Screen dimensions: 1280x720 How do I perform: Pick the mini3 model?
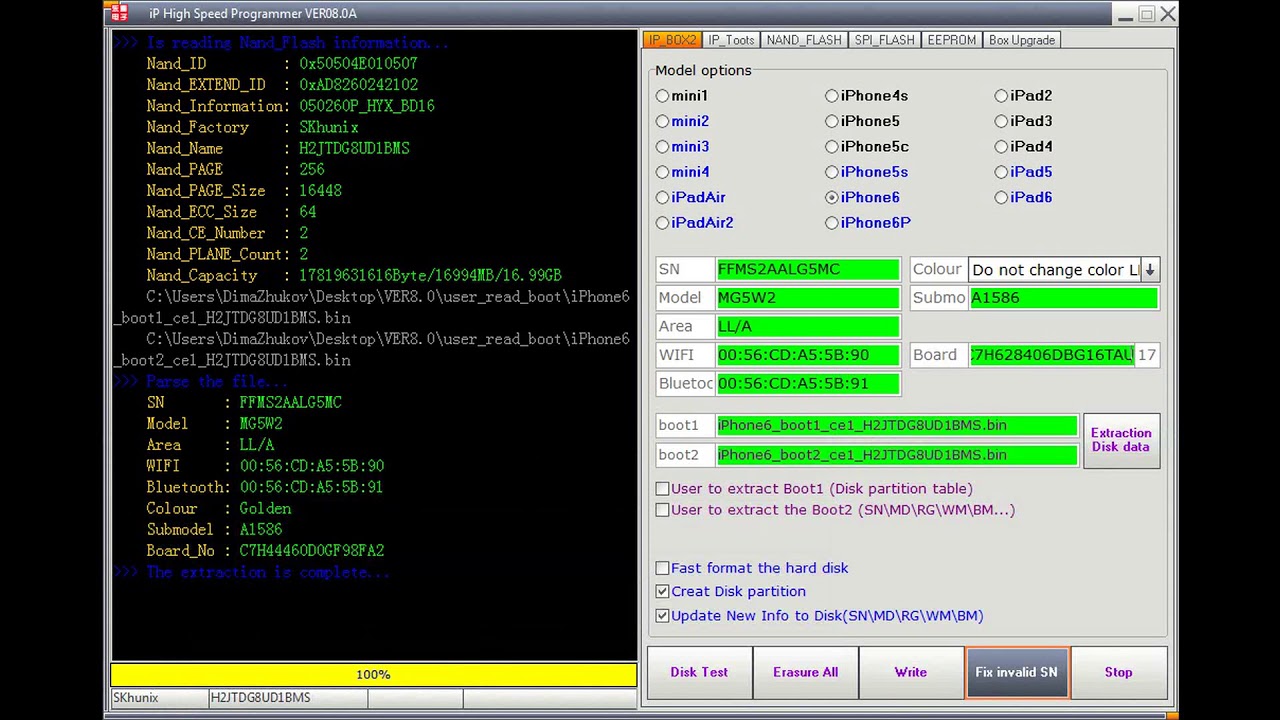point(662,147)
